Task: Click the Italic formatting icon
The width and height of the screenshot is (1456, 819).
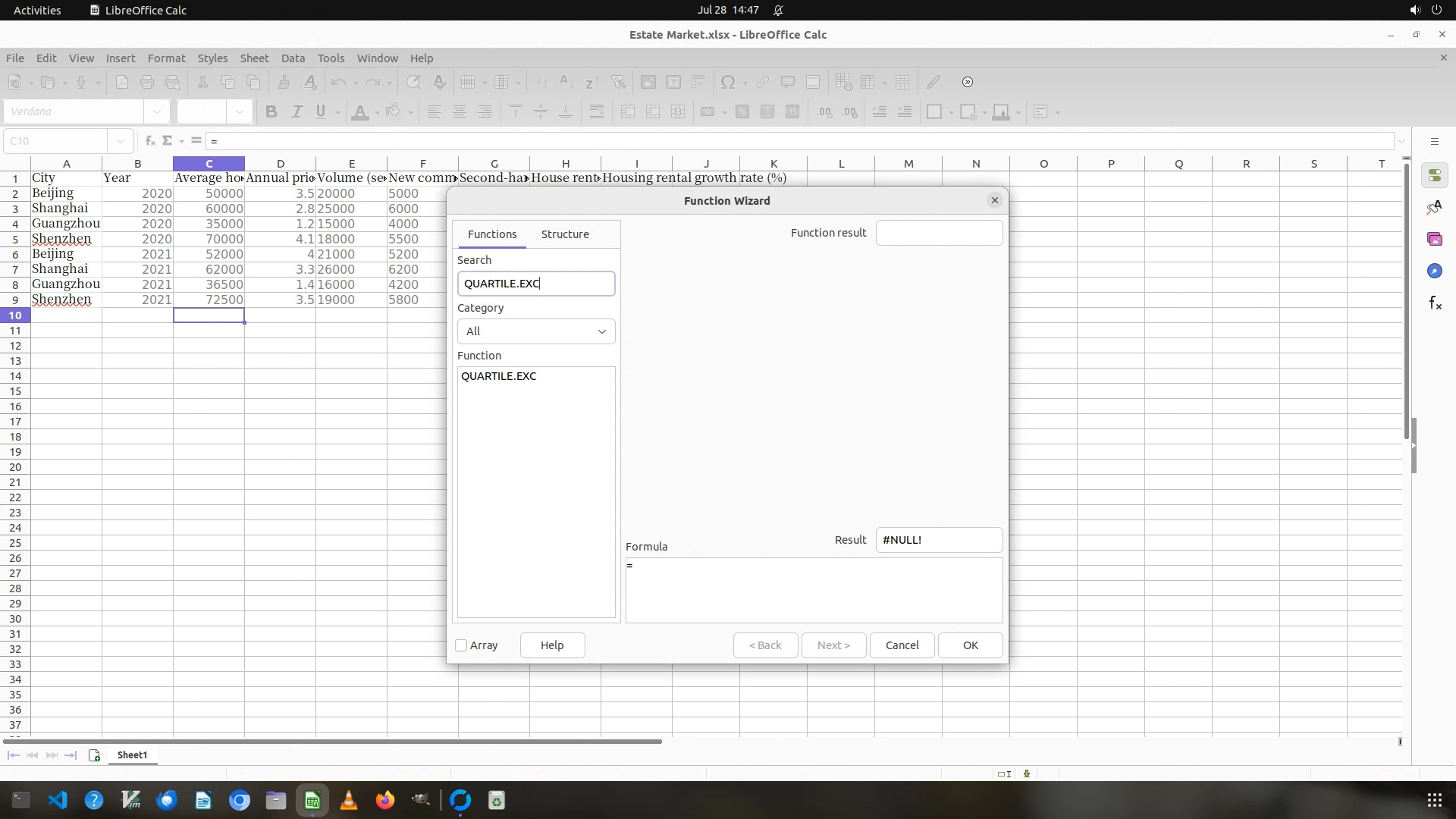Action: [297, 112]
